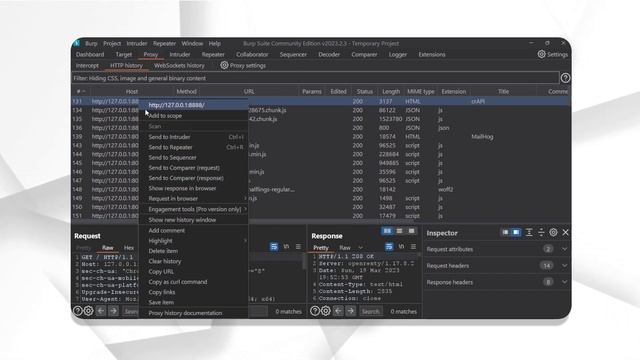640x360 pixels.
Task: Select Copy URL
Action: coord(194,271)
